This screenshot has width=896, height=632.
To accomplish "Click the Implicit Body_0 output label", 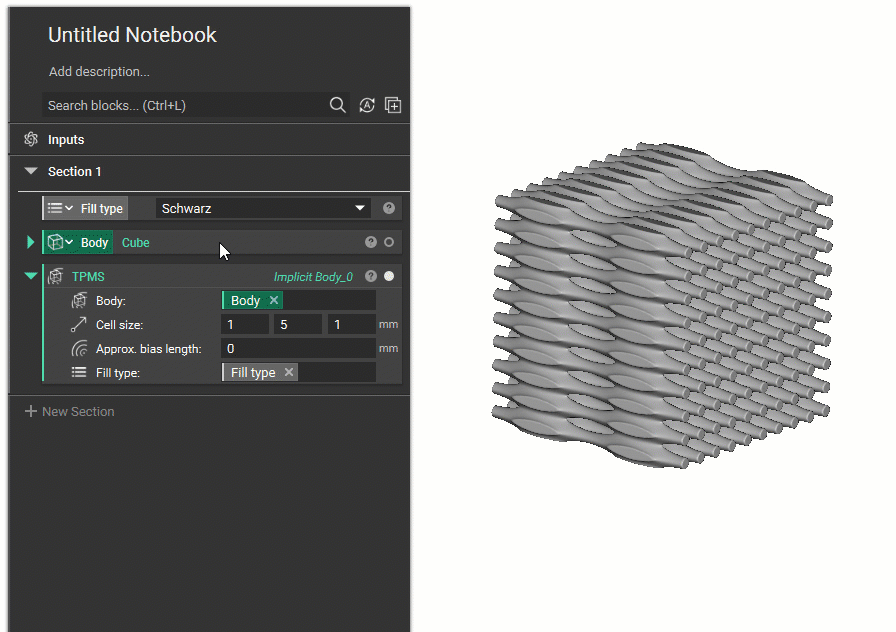I will click(313, 277).
